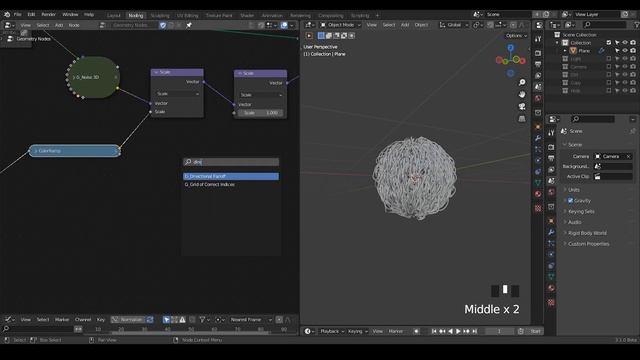The image size is (640, 360).
Task: Expand the Keying Sets panel
Action: (581, 211)
